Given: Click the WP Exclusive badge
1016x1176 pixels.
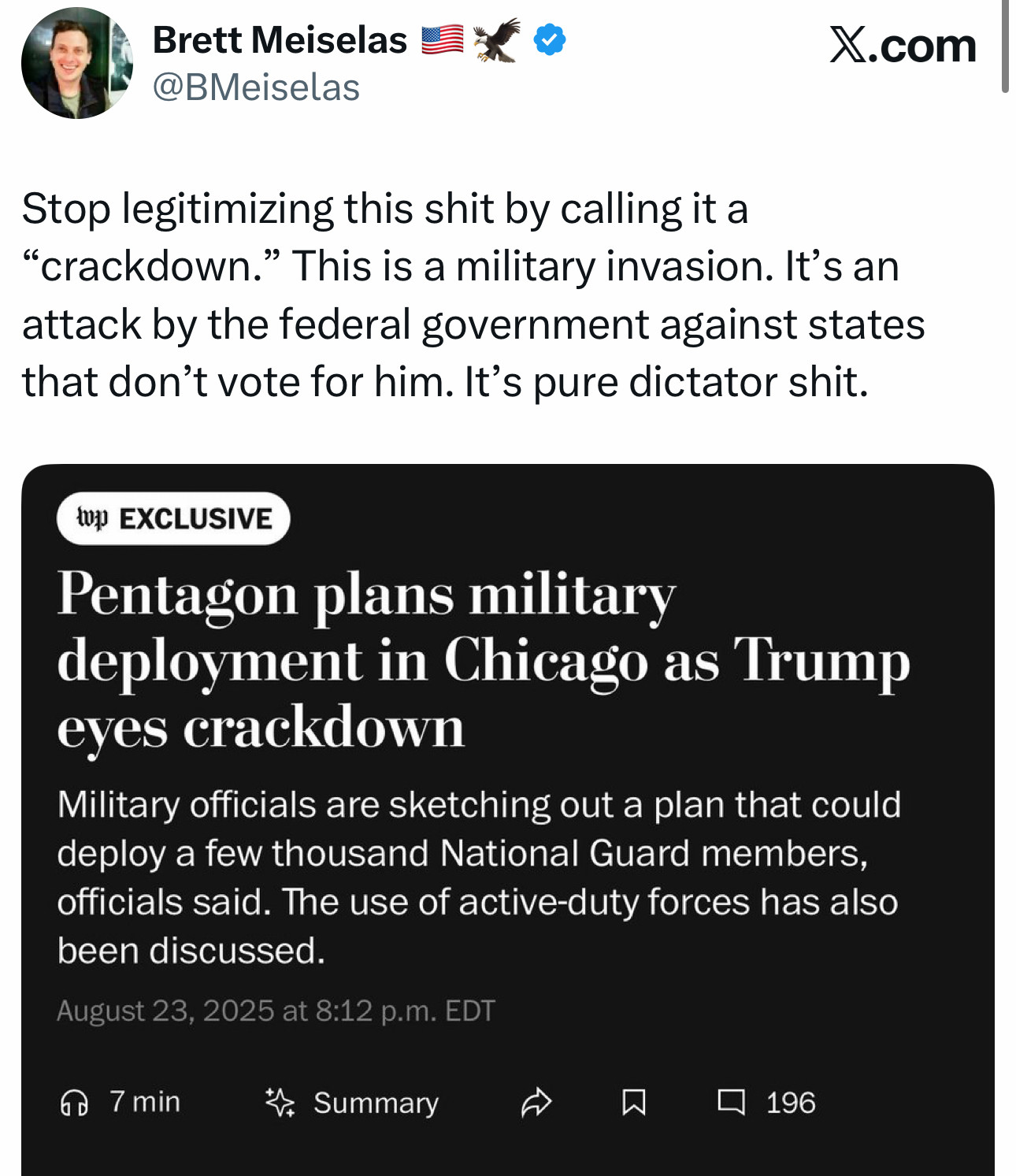Looking at the screenshot, I should (173, 518).
